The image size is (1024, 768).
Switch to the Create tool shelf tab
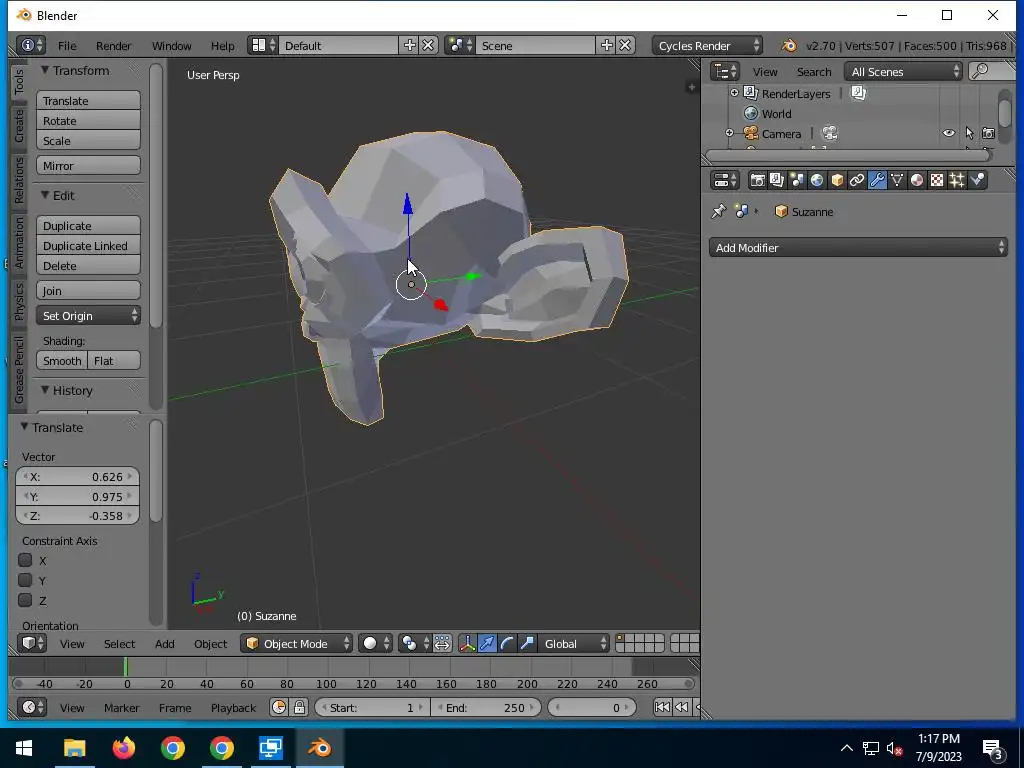tap(18, 126)
